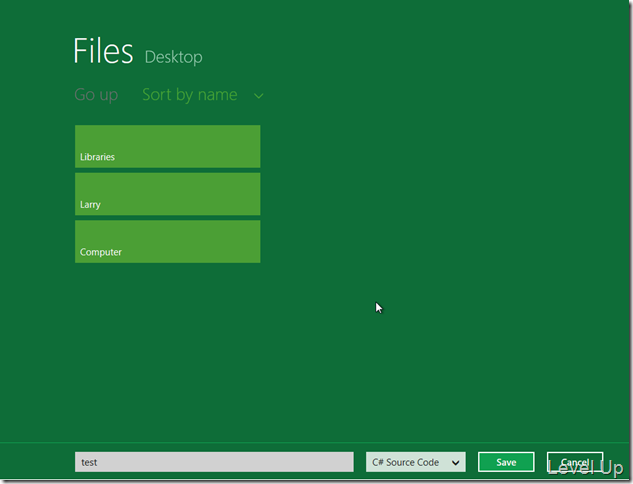Open the C# Source Code file type dropdown

click(415, 462)
